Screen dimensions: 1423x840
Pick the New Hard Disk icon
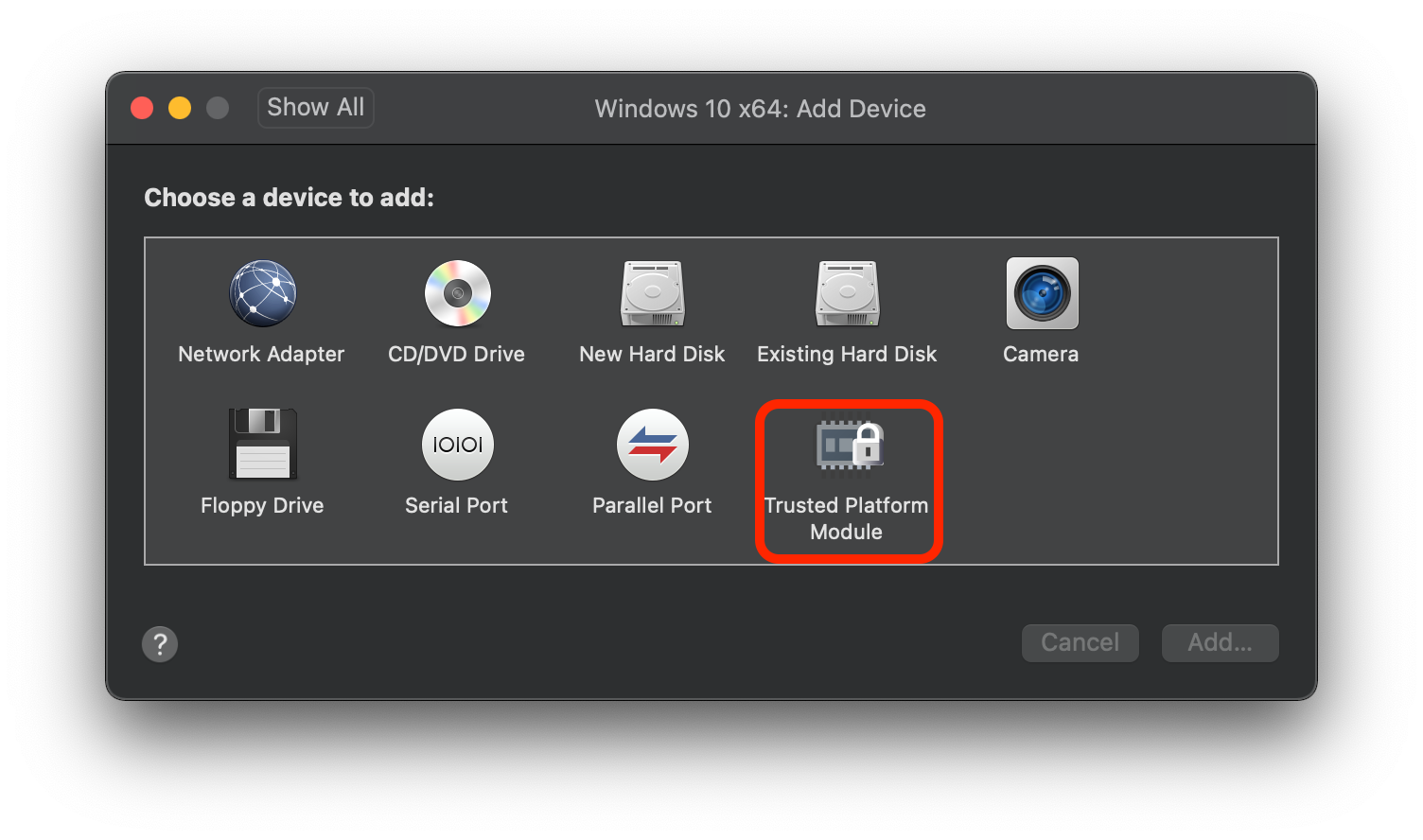click(x=653, y=293)
